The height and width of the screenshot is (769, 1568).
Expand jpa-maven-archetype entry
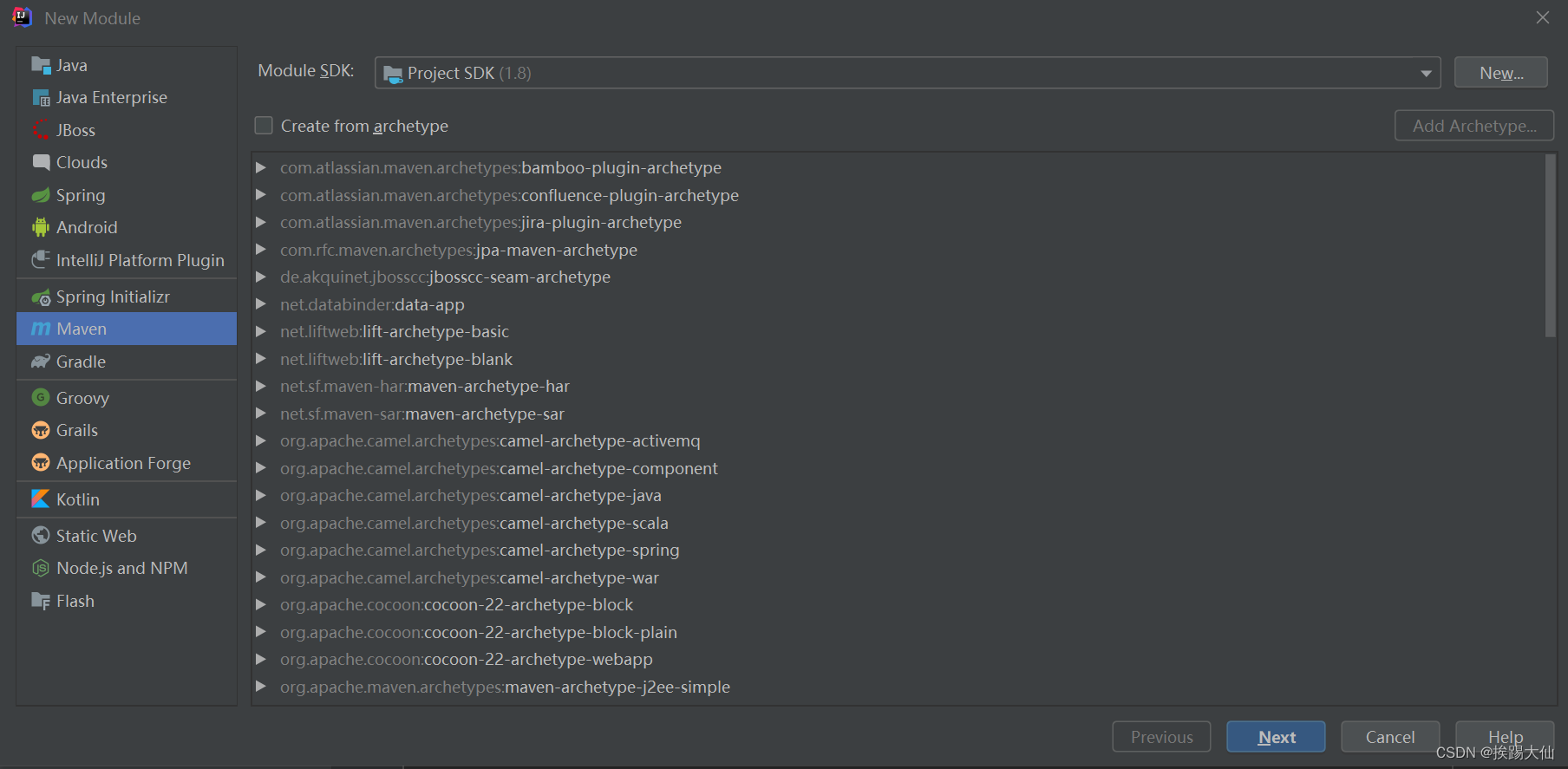click(x=260, y=250)
